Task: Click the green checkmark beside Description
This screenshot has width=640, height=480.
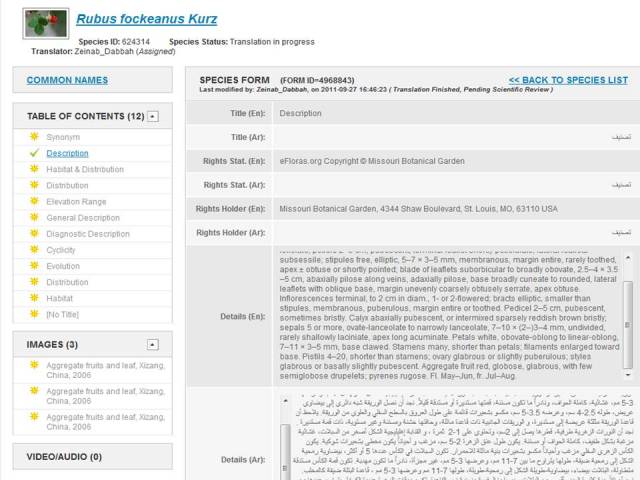Action: [x=34, y=153]
